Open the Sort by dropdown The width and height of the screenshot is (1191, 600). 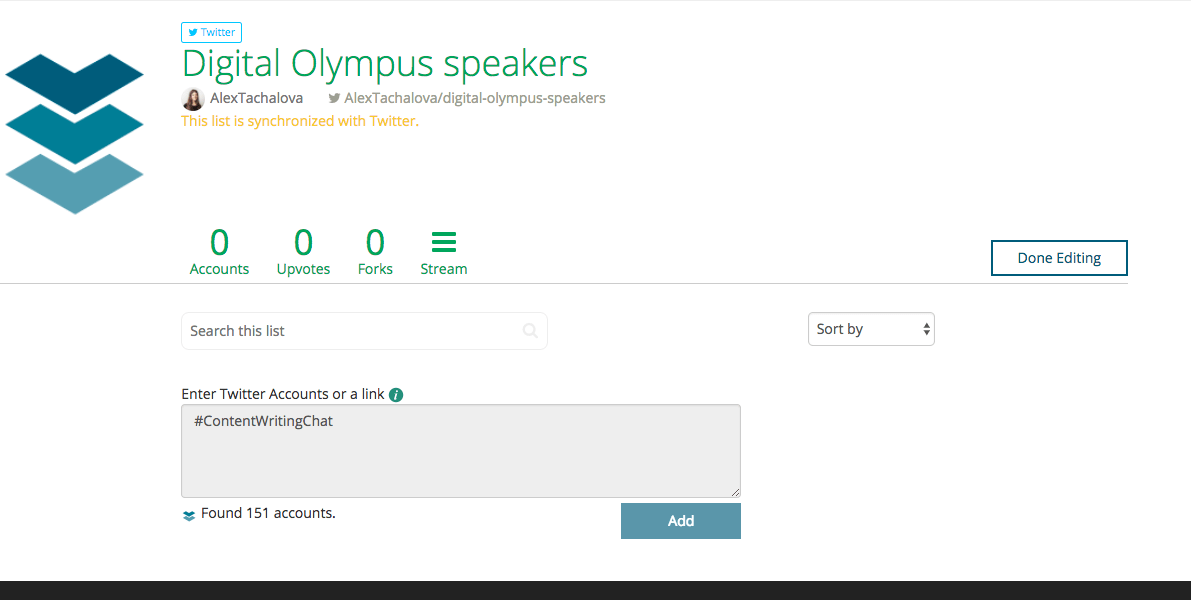(x=870, y=329)
